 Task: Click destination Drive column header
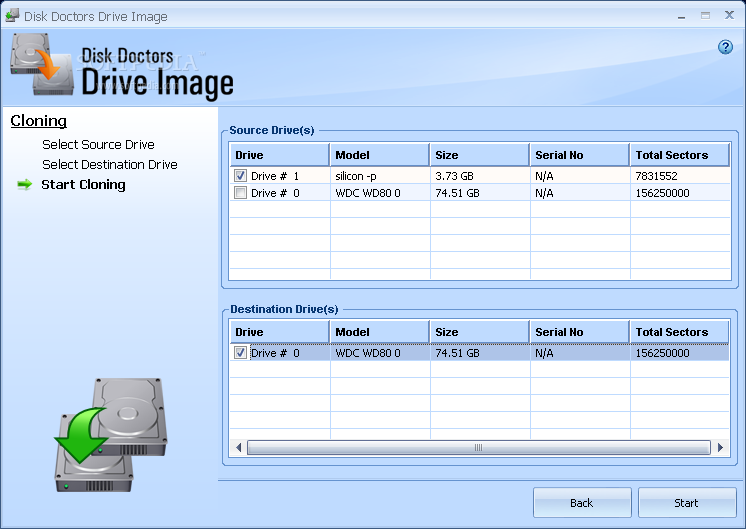[x=279, y=332]
